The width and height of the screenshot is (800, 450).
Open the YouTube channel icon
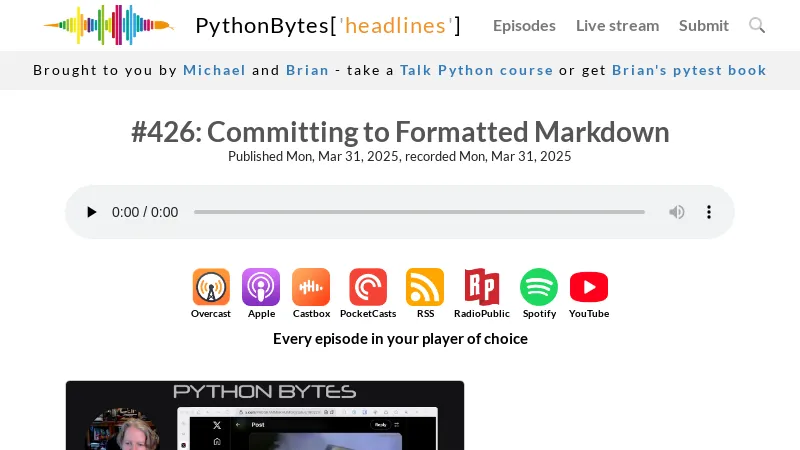tap(589, 287)
